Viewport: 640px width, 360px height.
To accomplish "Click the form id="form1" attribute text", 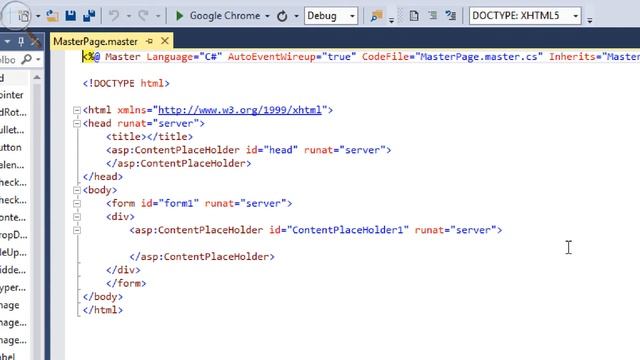I will (x=170, y=203).
